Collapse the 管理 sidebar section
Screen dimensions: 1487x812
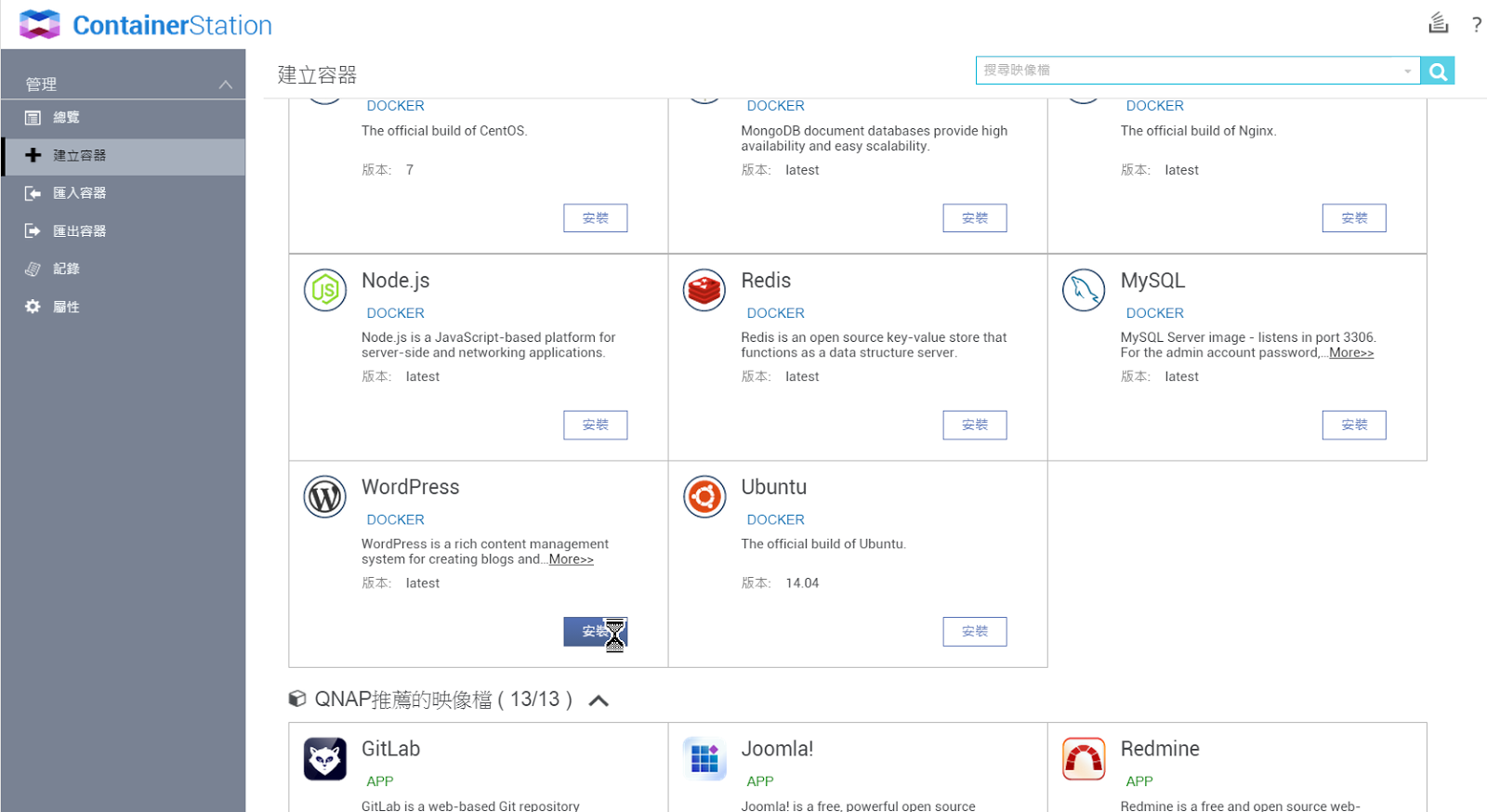225,85
